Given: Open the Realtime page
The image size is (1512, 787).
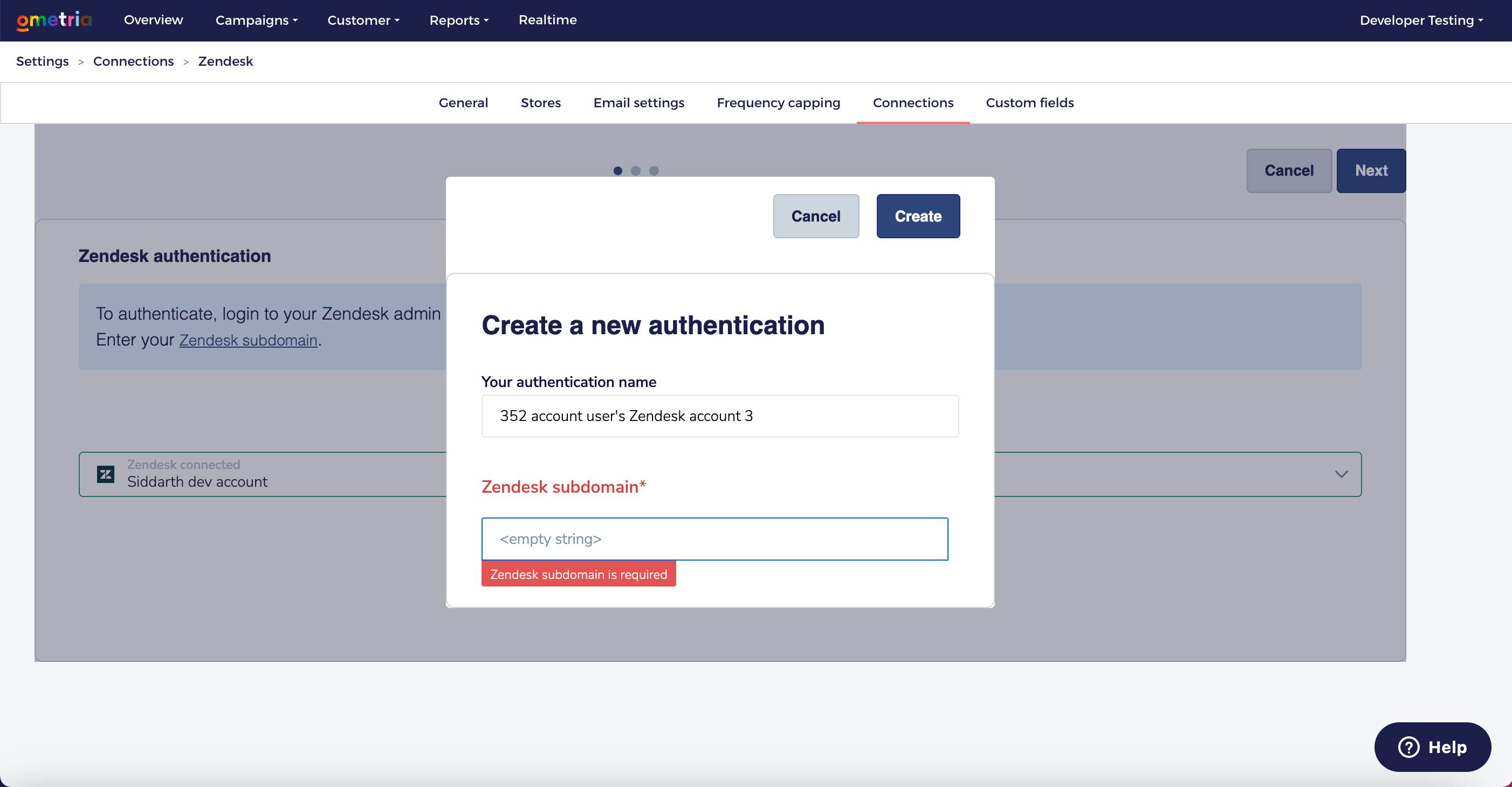Looking at the screenshot, I should pos(548,20).
